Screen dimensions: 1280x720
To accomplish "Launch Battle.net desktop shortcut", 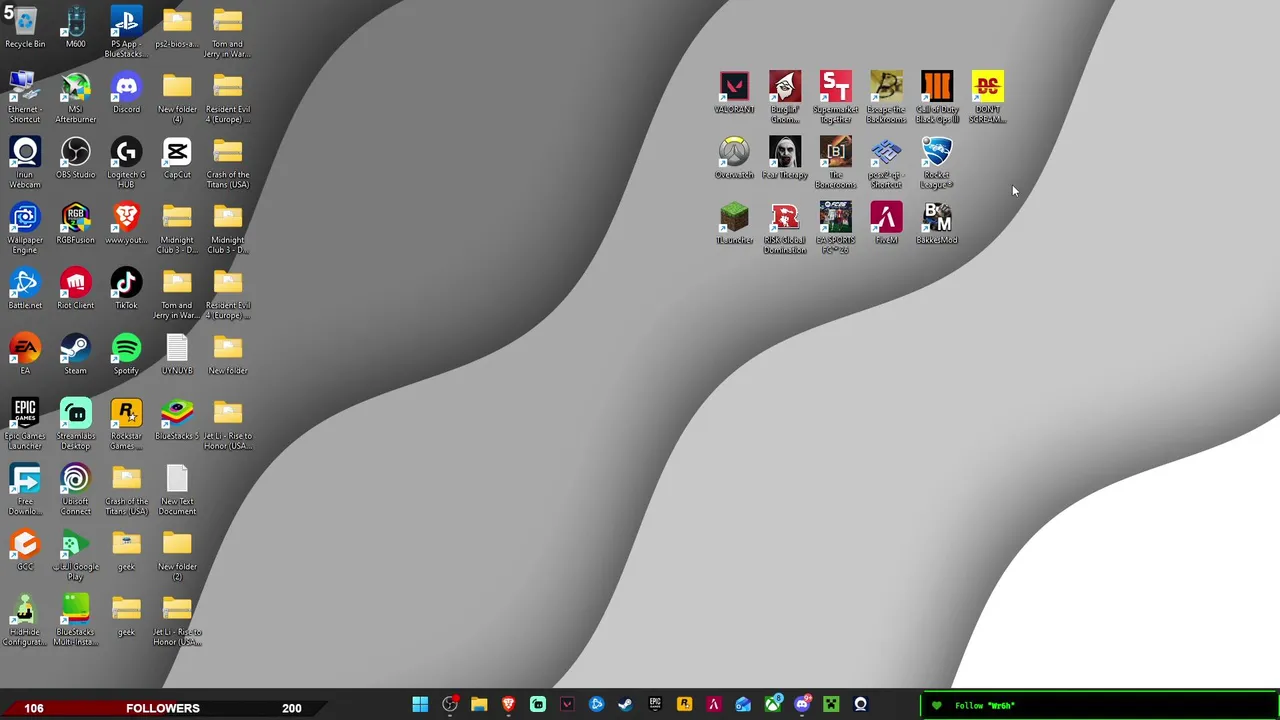I will pyautogui.click(x=25, y=289).
